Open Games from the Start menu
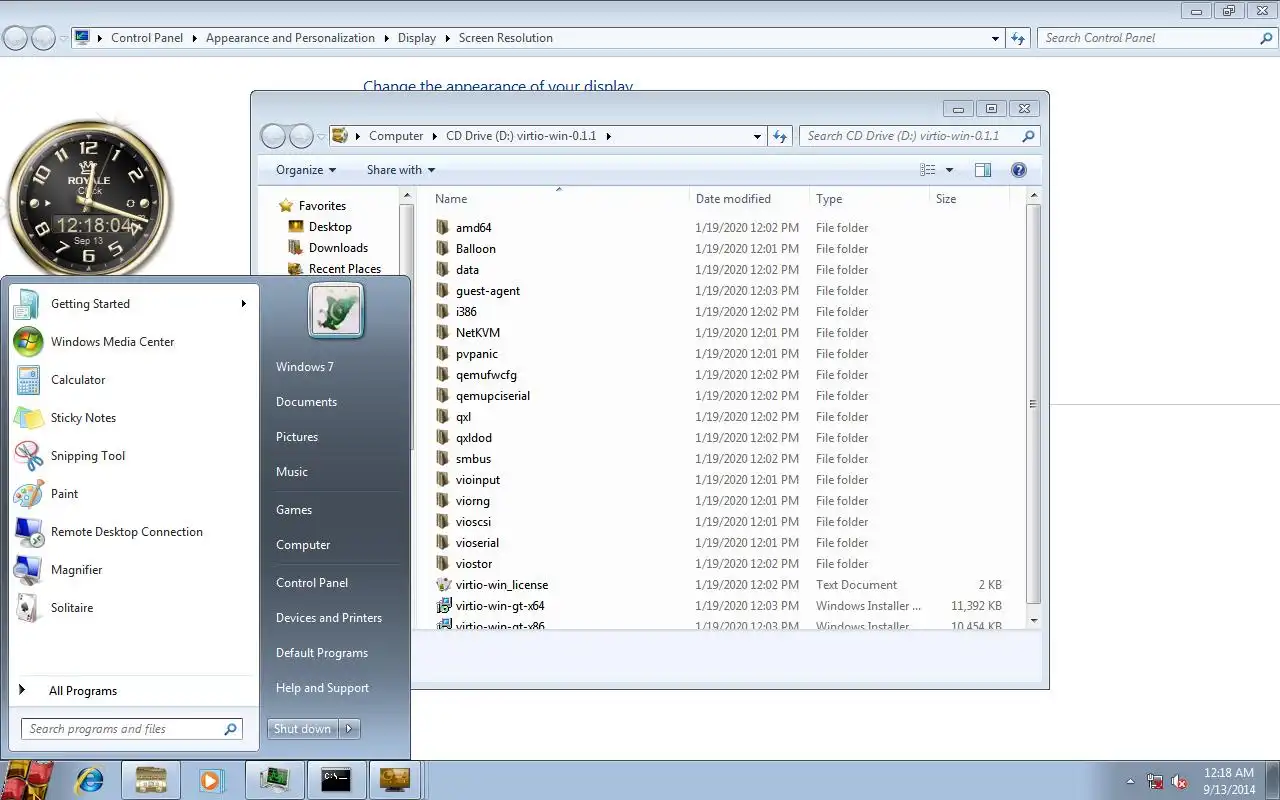This screenshot has height=800, width=1280. 294,510
